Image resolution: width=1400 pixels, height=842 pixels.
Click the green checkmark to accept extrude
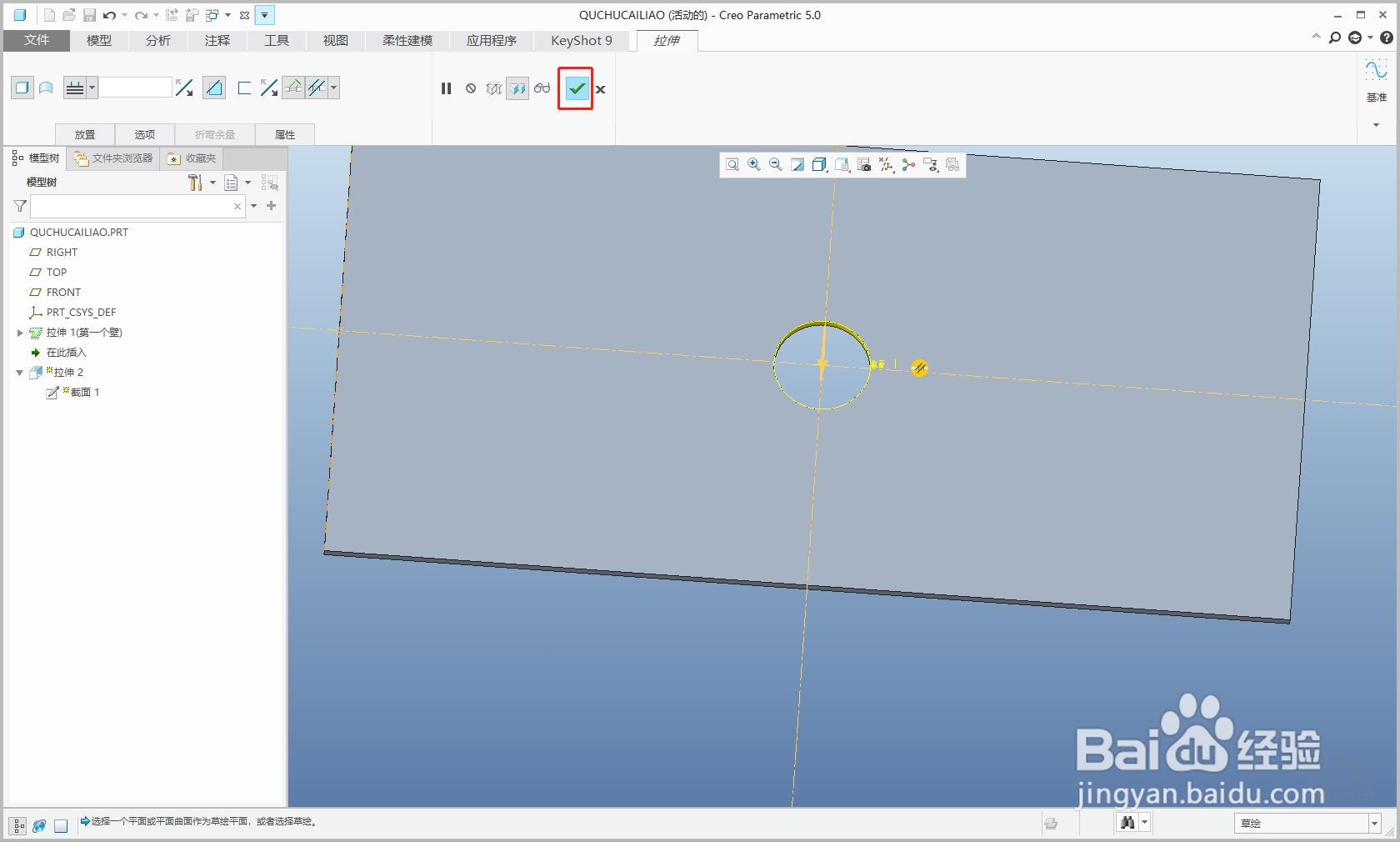click(576, 88)
